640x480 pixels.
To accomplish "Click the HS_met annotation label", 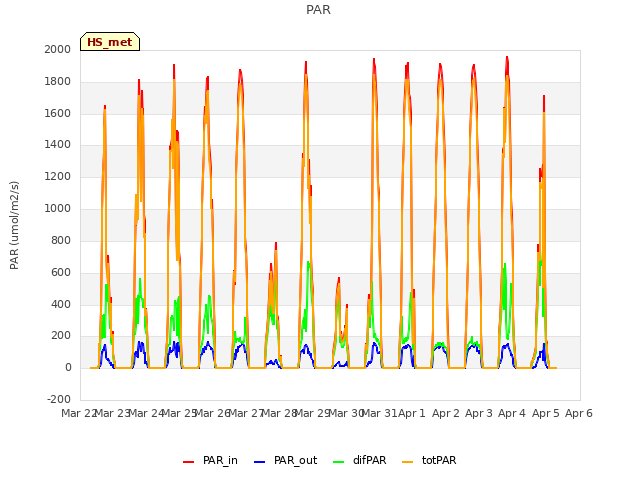I will [x=110, y=42].
